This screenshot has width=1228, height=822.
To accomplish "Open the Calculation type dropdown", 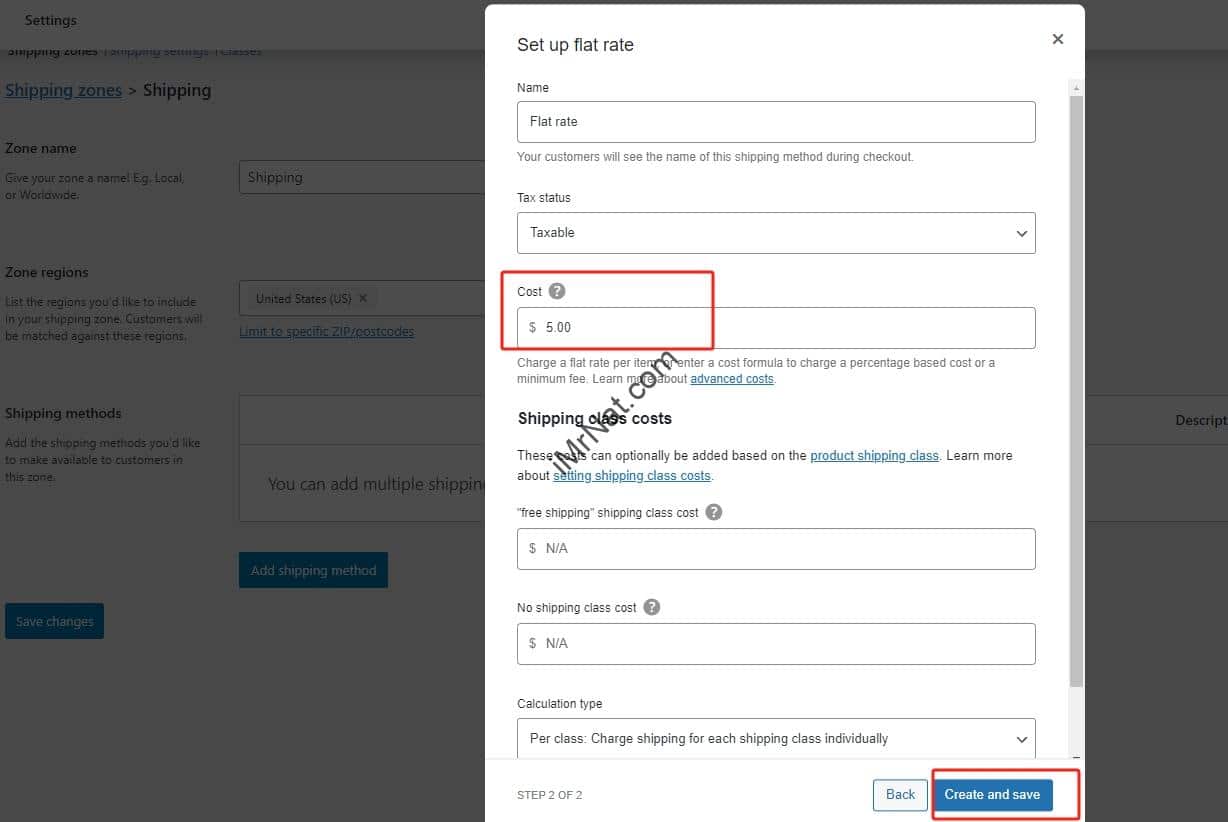I will click(776, 739).
